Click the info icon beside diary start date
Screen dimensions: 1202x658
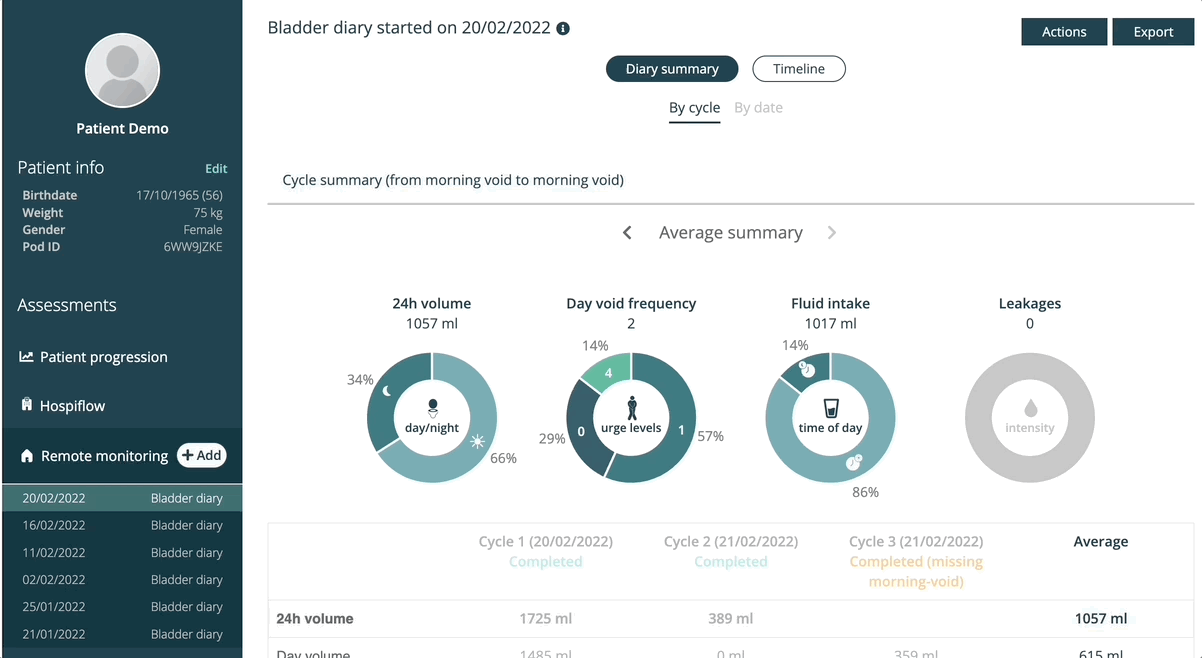(563, 29)
